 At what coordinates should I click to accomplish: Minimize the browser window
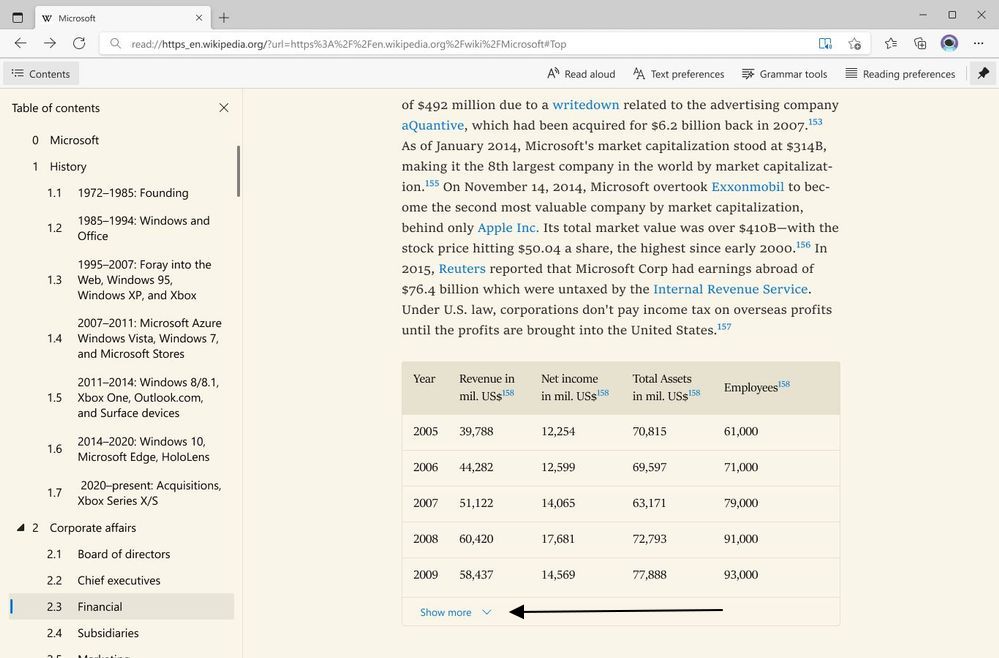tap(923, 15)
